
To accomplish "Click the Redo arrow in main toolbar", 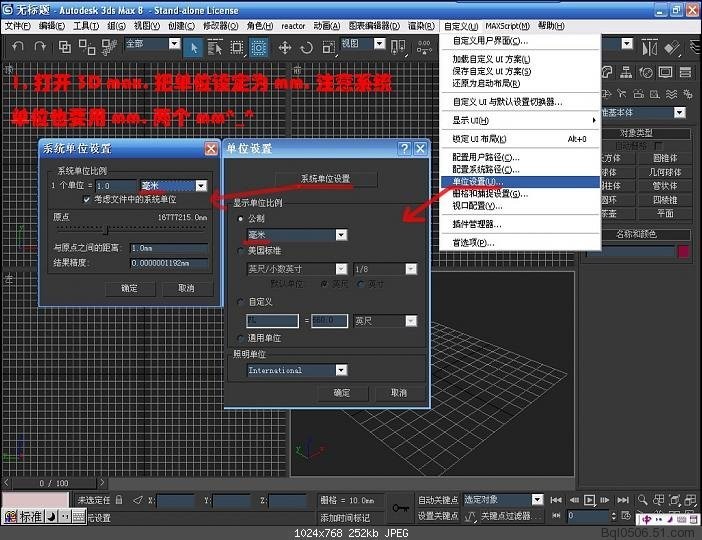I will tap(40, 46).
